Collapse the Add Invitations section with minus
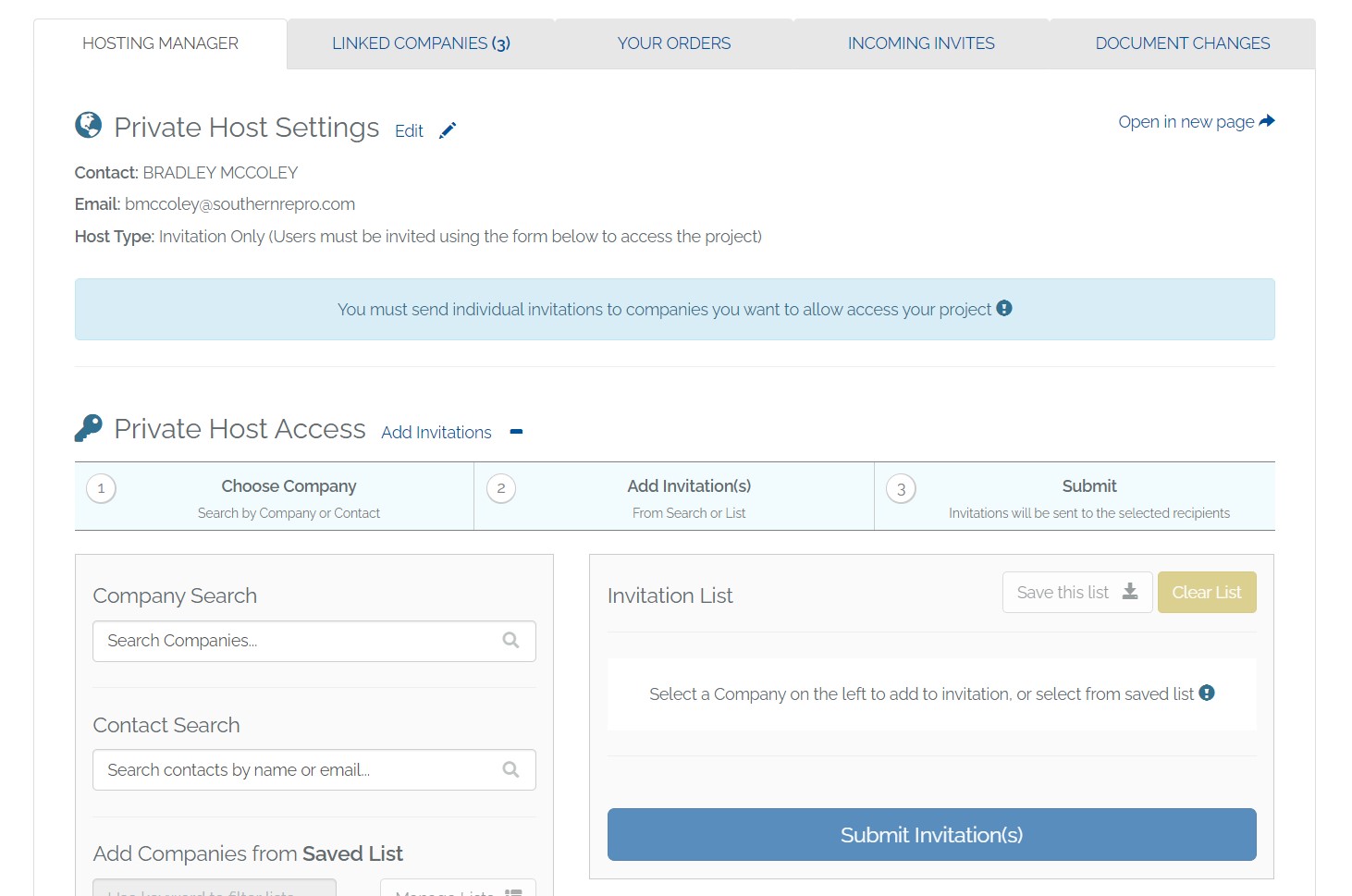Screen dimensions: 1352x896 click(516, 432)
